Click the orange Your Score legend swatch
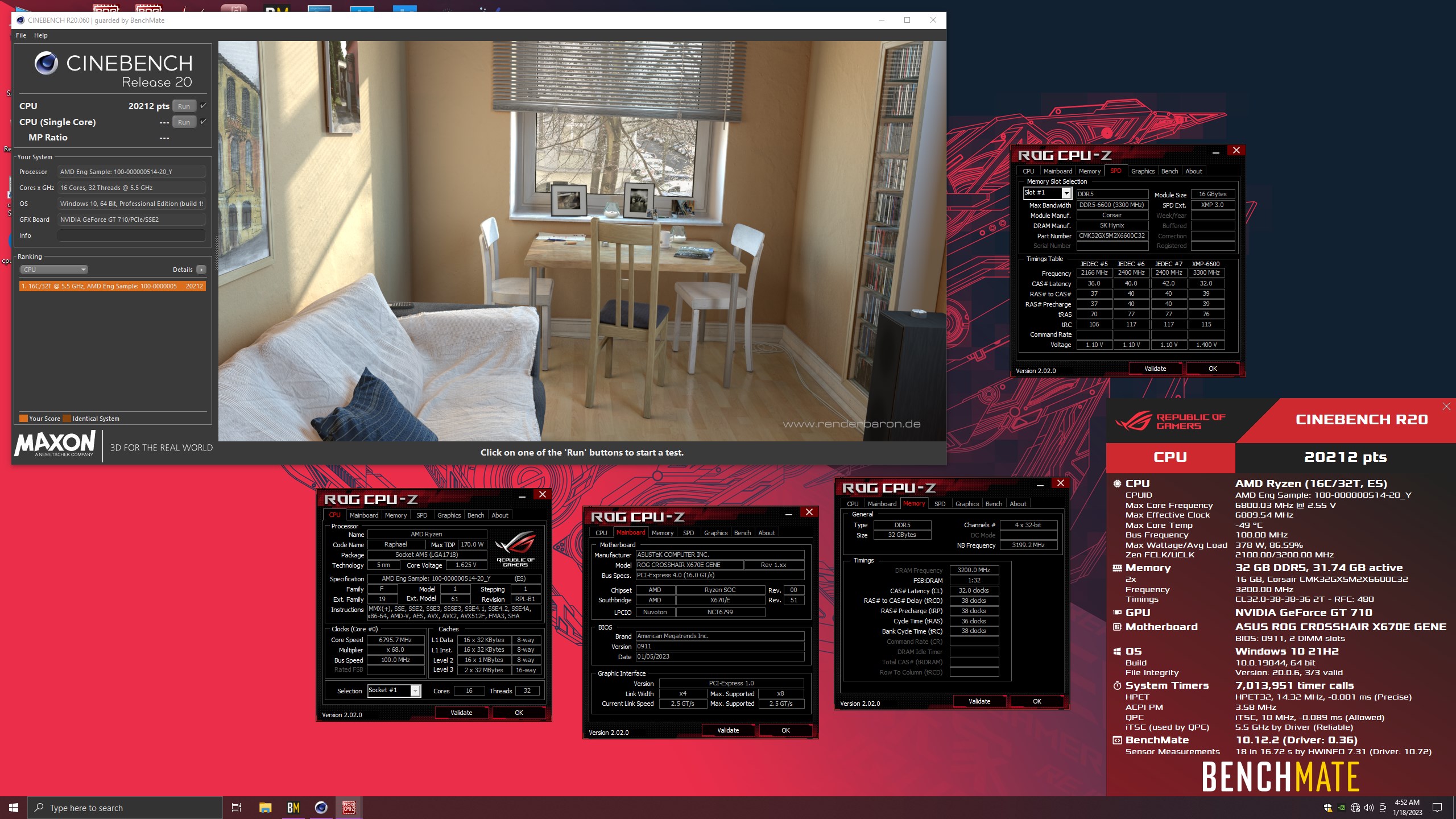Screen dimensions: 1456x819 [23, 419]
